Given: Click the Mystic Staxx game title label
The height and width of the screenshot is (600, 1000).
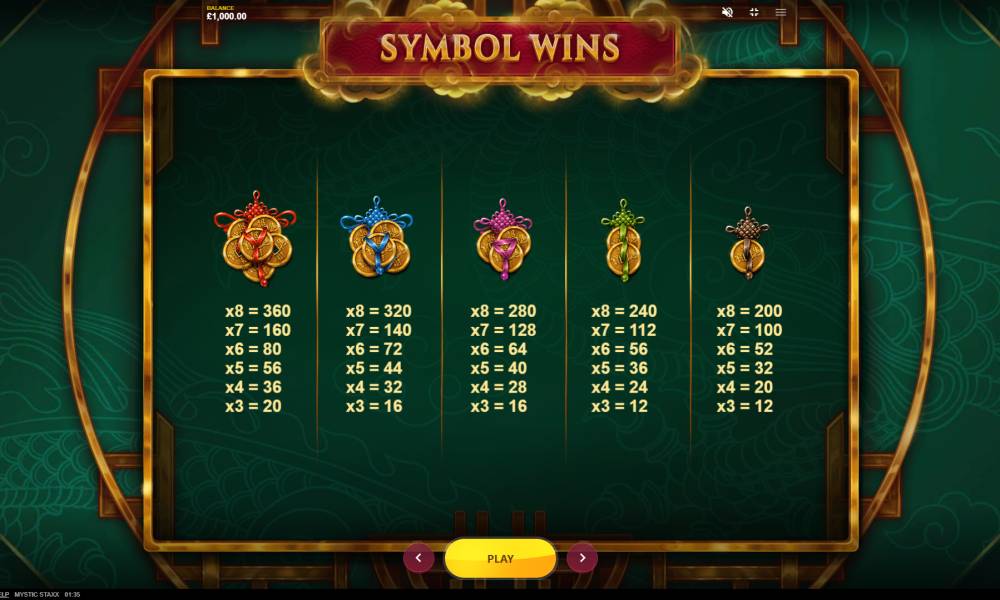Looking at the screenshot, I should click(36, 594).
